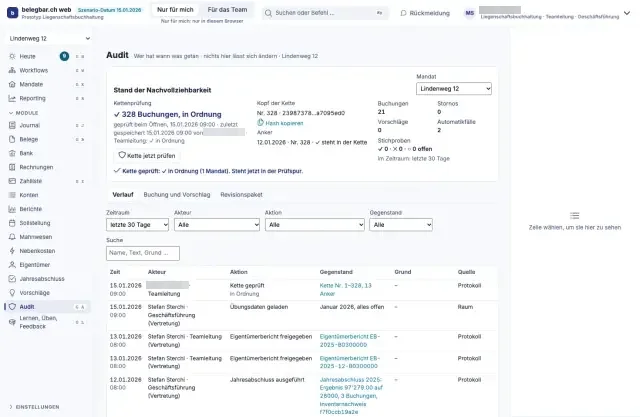Open the Eigentümer module

click(47, 264)
